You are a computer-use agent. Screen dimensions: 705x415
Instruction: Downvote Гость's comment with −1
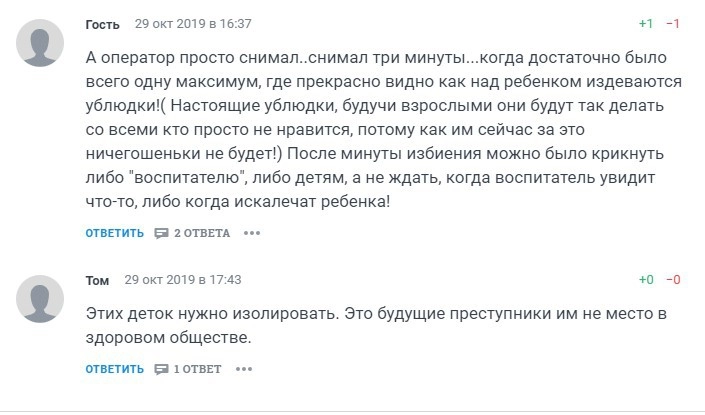click(673, 23)
